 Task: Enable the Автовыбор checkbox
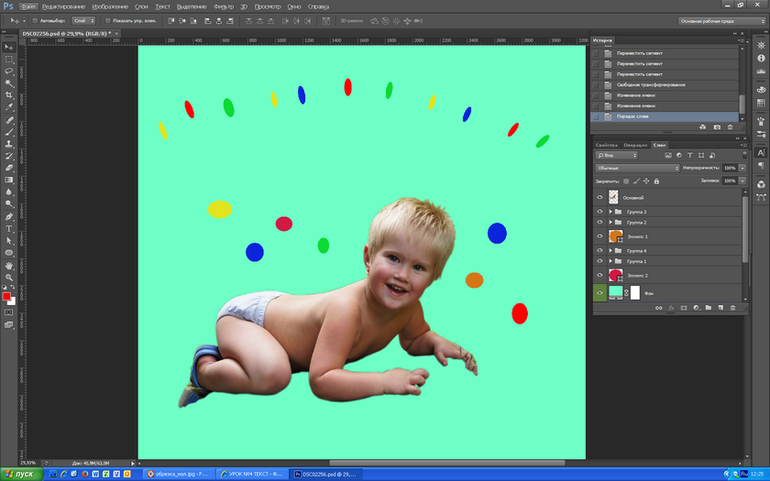(x=37, y=20)
